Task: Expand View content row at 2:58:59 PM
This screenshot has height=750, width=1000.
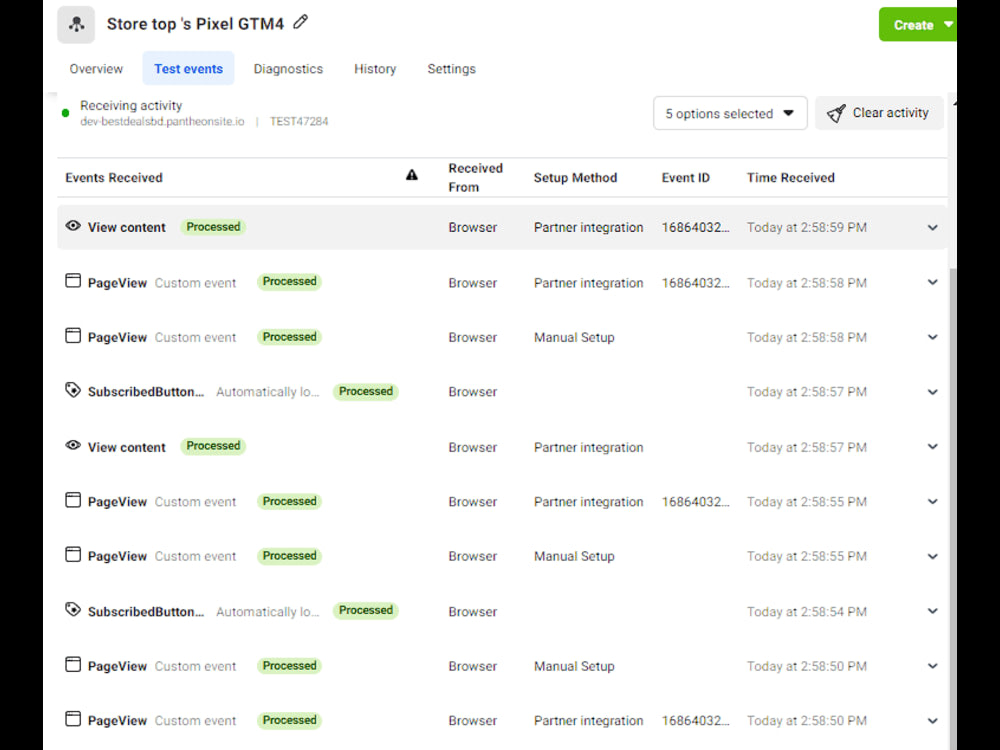Action: pos(932,228)
